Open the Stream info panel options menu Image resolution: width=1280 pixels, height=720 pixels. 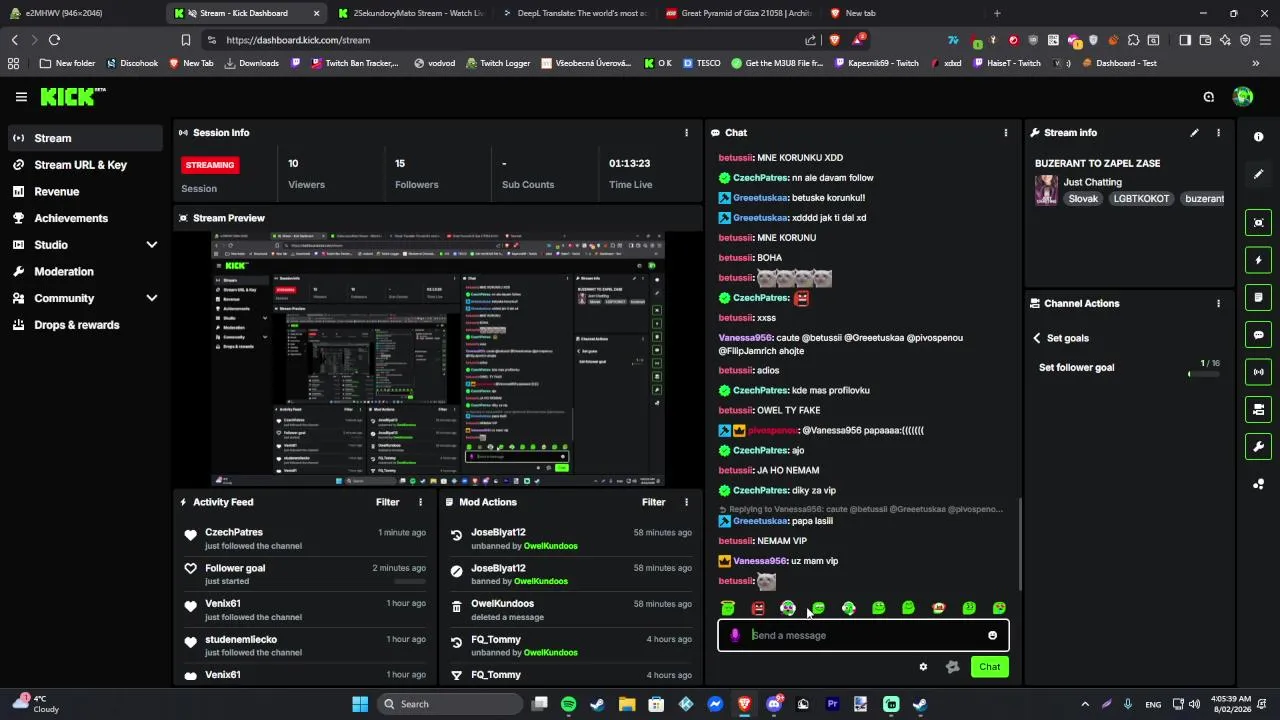(x=1218, y=132)
